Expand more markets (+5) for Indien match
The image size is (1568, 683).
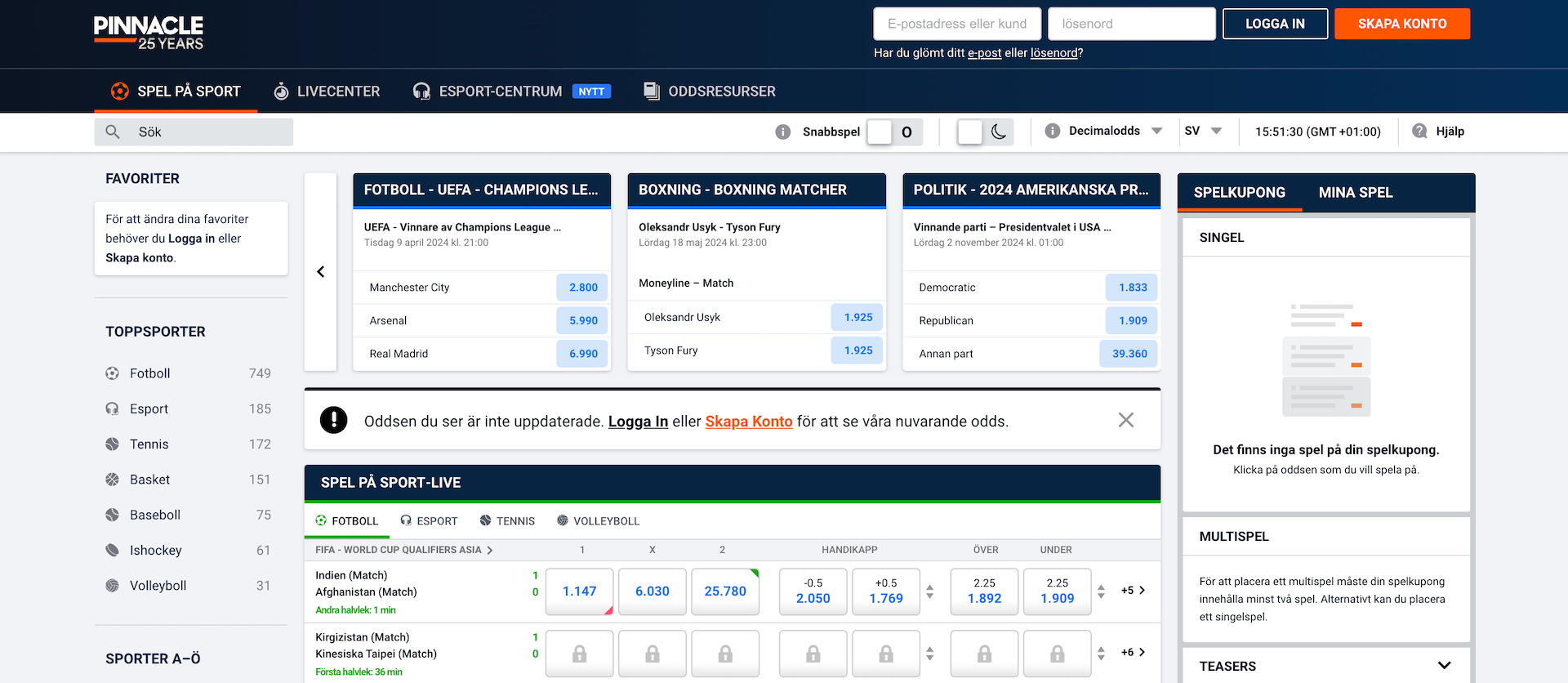(x=1133, y=590)
